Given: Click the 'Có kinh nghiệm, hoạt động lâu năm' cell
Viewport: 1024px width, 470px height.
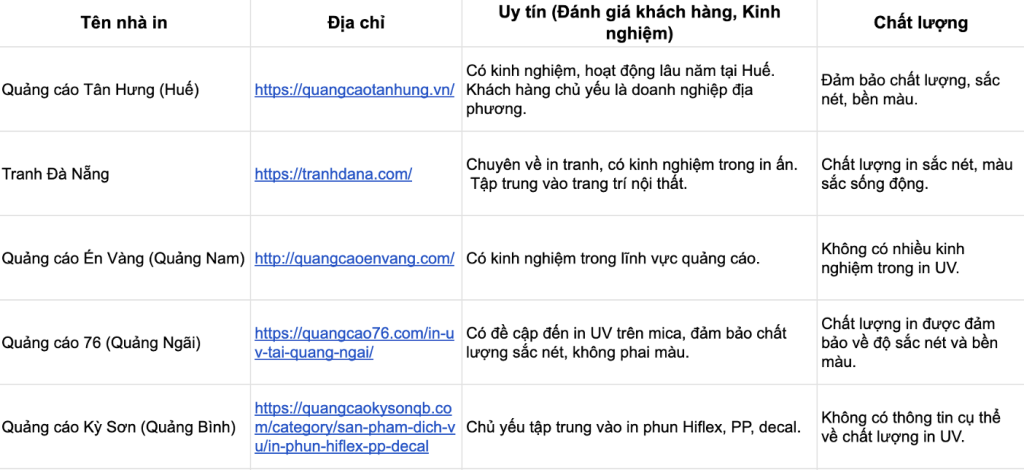Looking at the screenshot, I should pos(639,89).
